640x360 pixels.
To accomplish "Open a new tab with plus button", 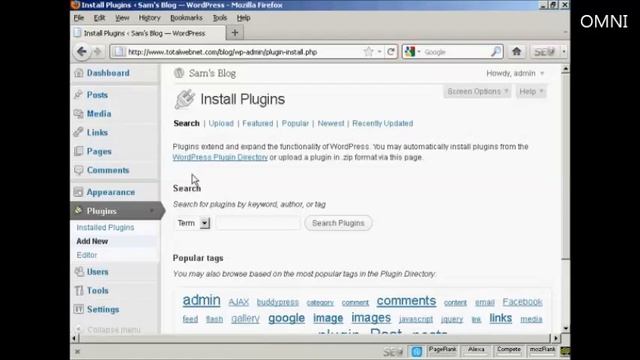I will (235, 33).
